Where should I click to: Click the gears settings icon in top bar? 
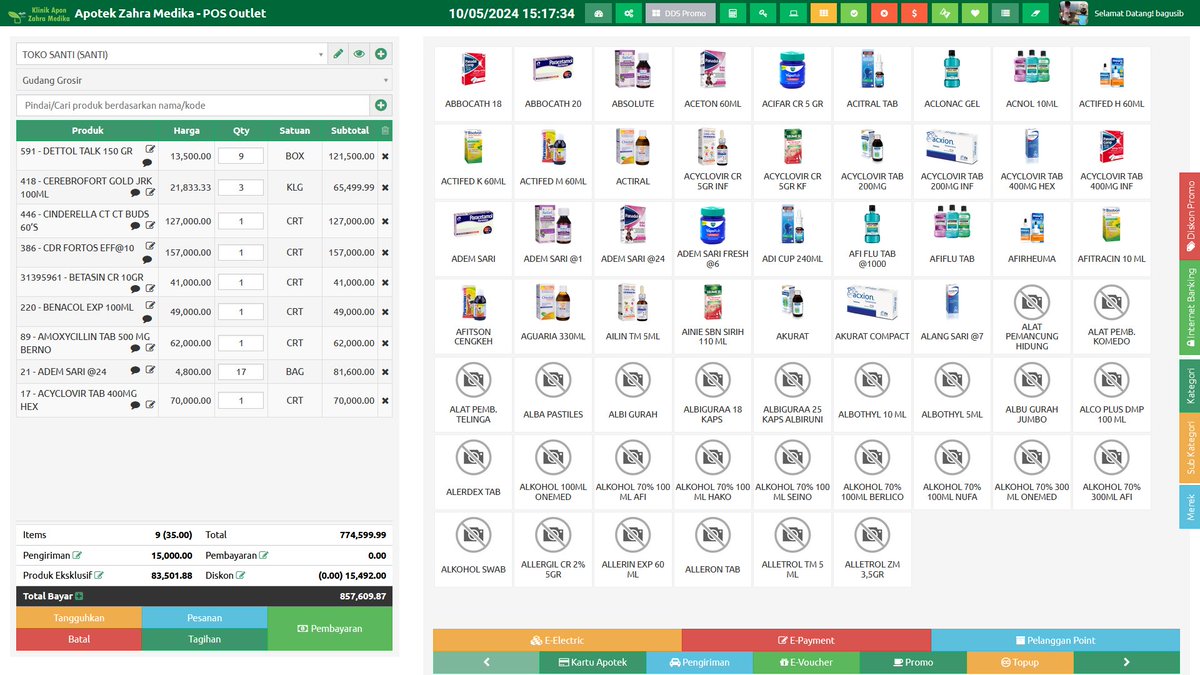[628, 14]
